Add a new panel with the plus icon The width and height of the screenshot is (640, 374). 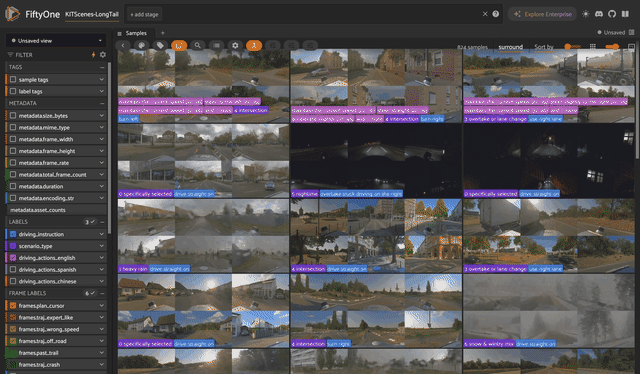(x=162, y=33)
